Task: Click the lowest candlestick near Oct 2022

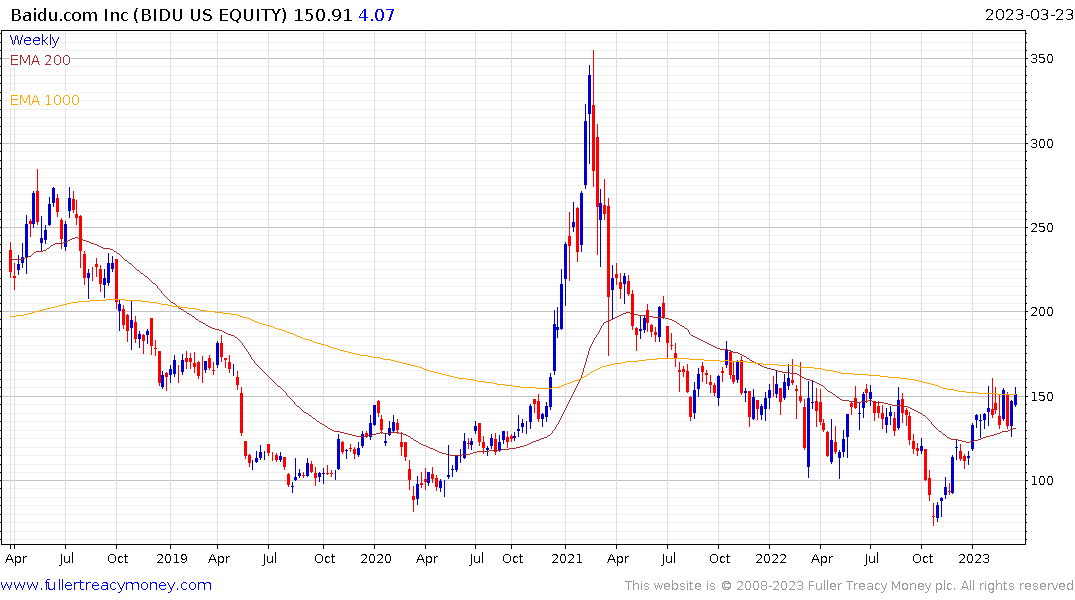Action: coord(934,514)
